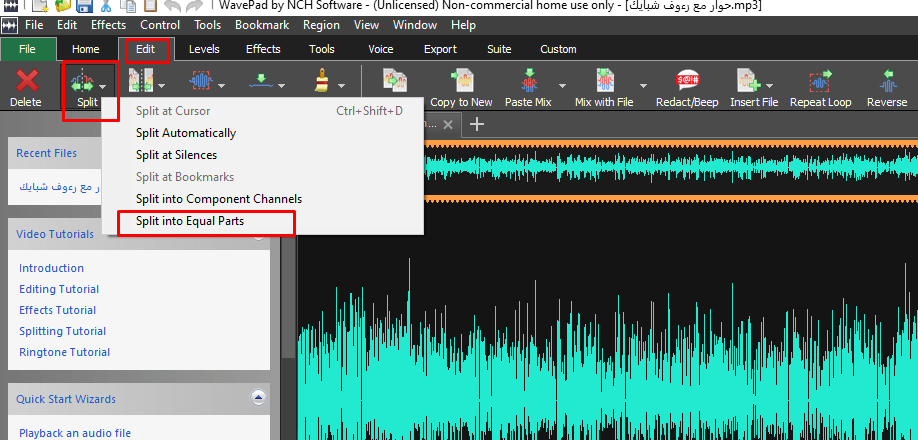Collapse the Quick Start Wizards panel

(x=258, y=398)
